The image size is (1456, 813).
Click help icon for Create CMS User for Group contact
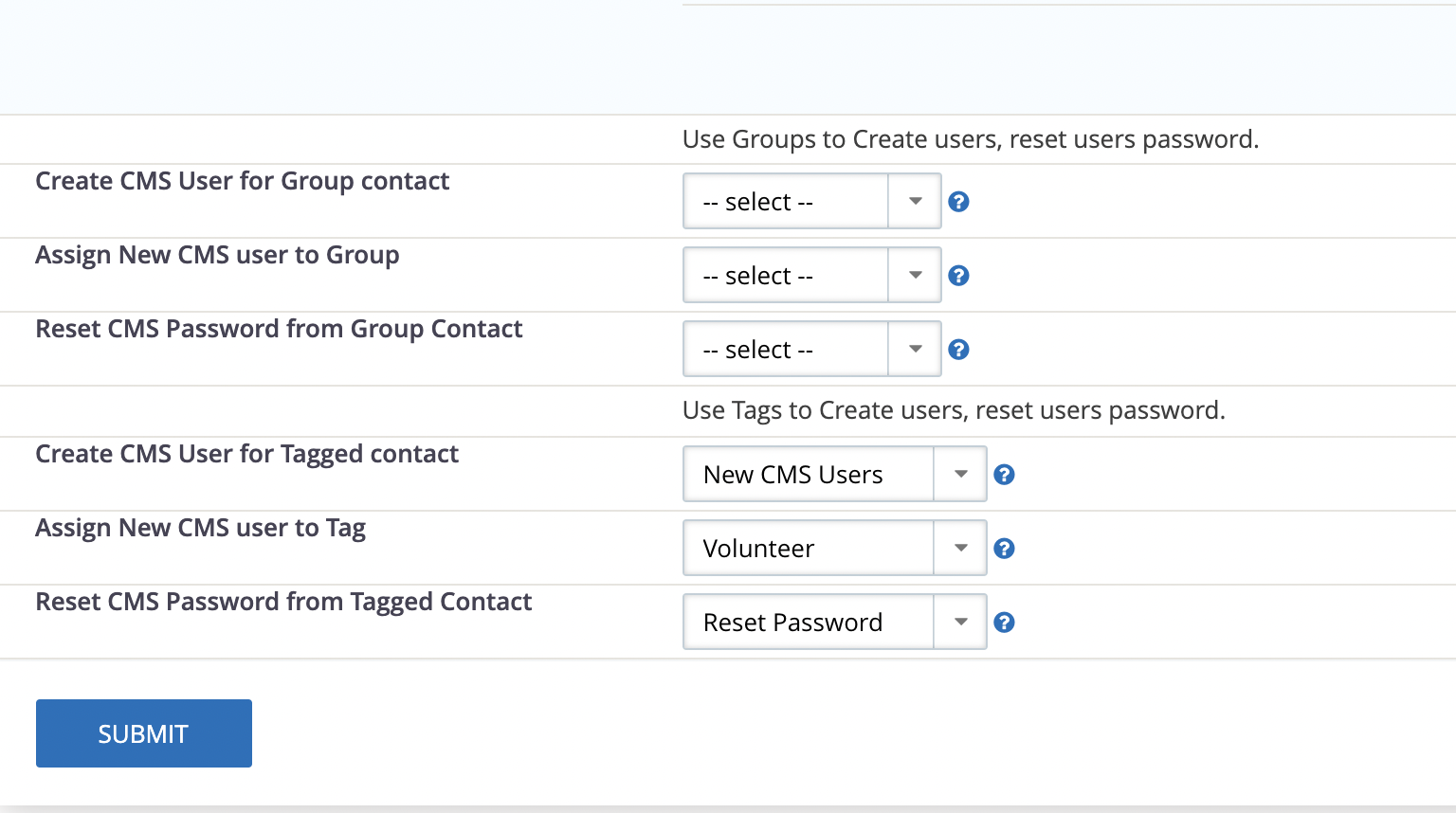(958, 201)
